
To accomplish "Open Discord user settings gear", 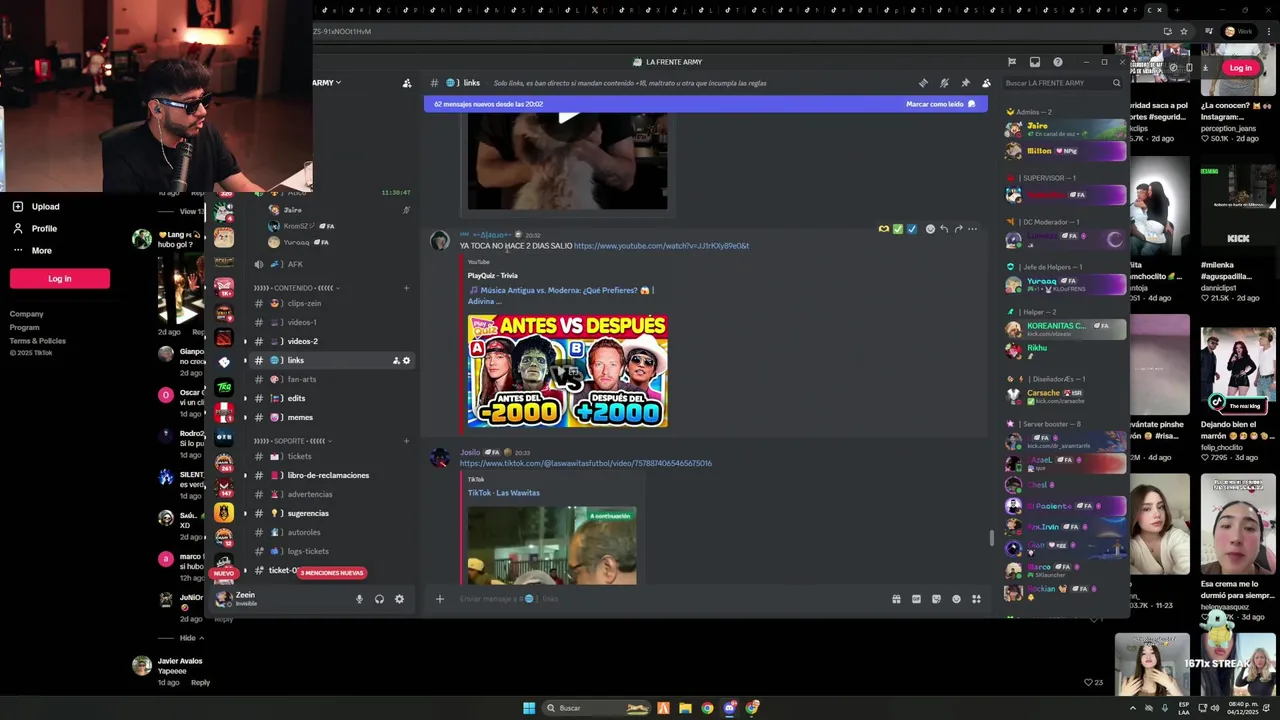I will point(399,599).
